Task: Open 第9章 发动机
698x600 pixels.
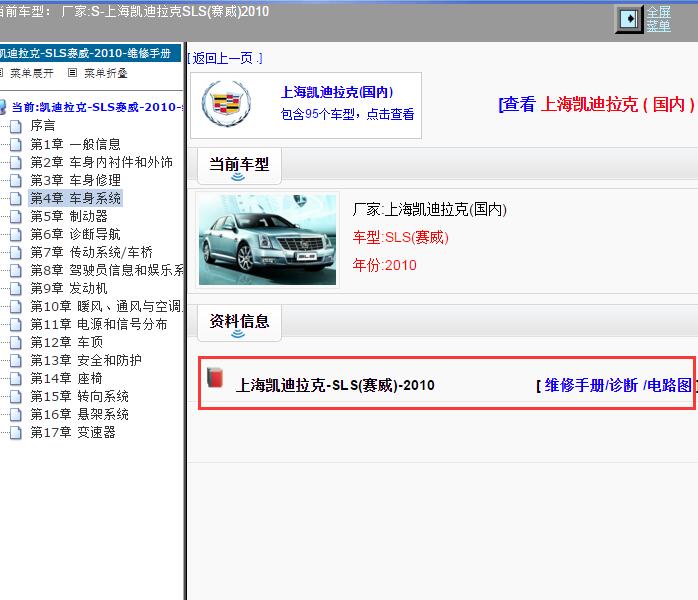Action: pyautogui.click(x=69, y=288)
